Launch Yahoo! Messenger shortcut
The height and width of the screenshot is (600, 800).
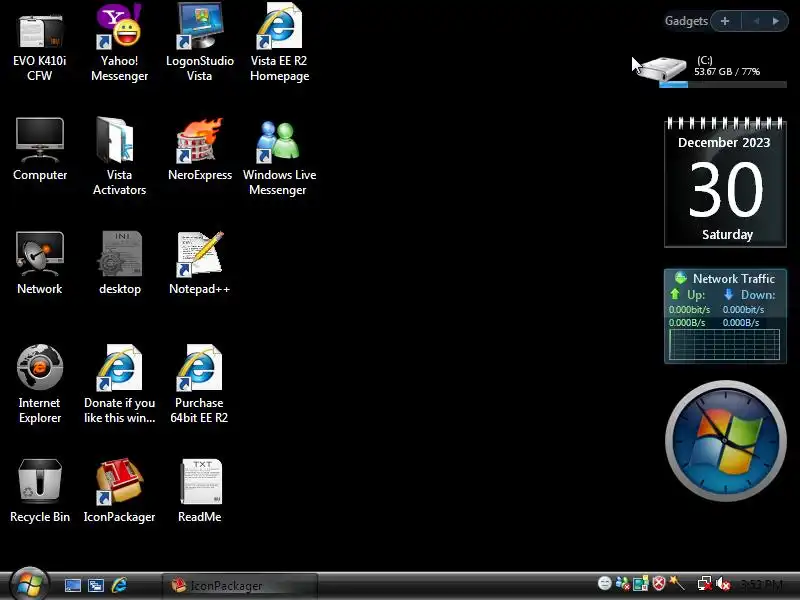tap(119, 43)
